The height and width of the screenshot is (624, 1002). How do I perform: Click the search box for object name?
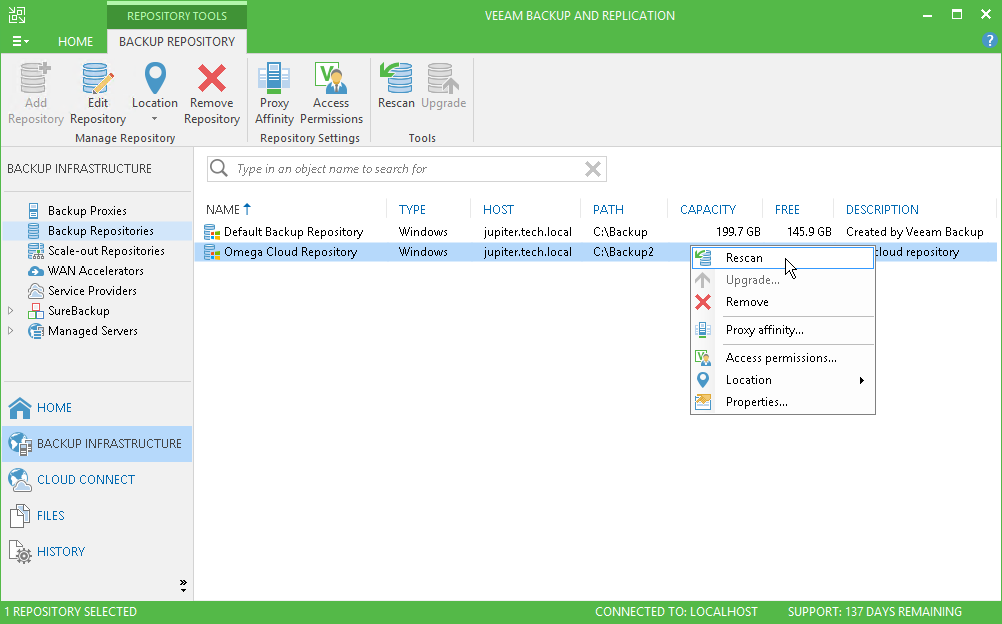click(406, 169)
